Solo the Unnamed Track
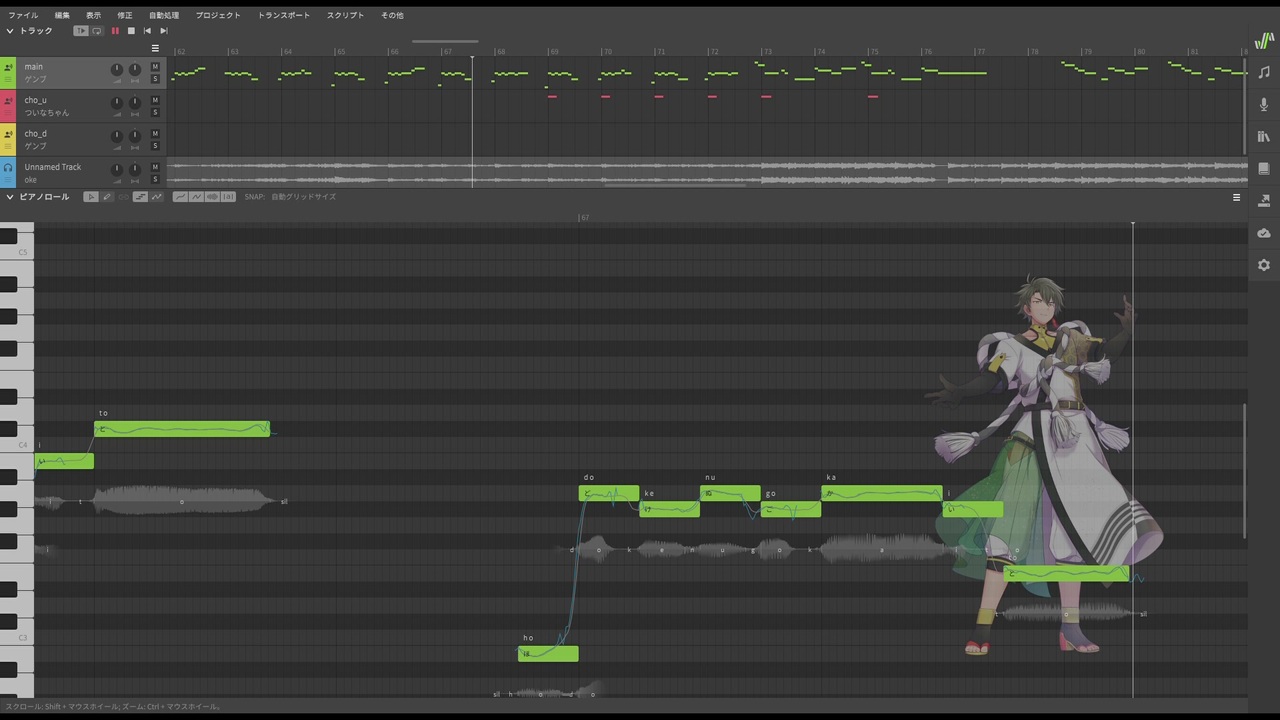This screenshot has width=1280, height=720. point(155,179)
